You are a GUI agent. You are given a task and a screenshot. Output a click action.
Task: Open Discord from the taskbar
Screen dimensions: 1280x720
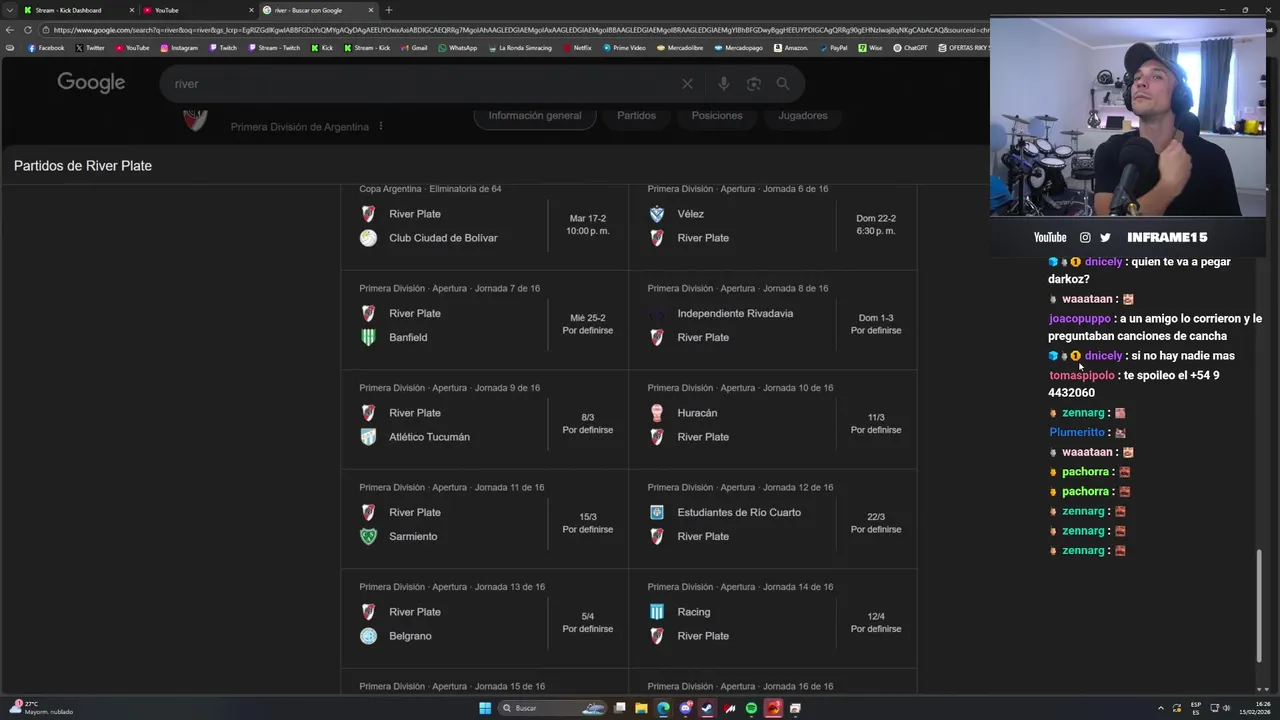click(685, 708)
